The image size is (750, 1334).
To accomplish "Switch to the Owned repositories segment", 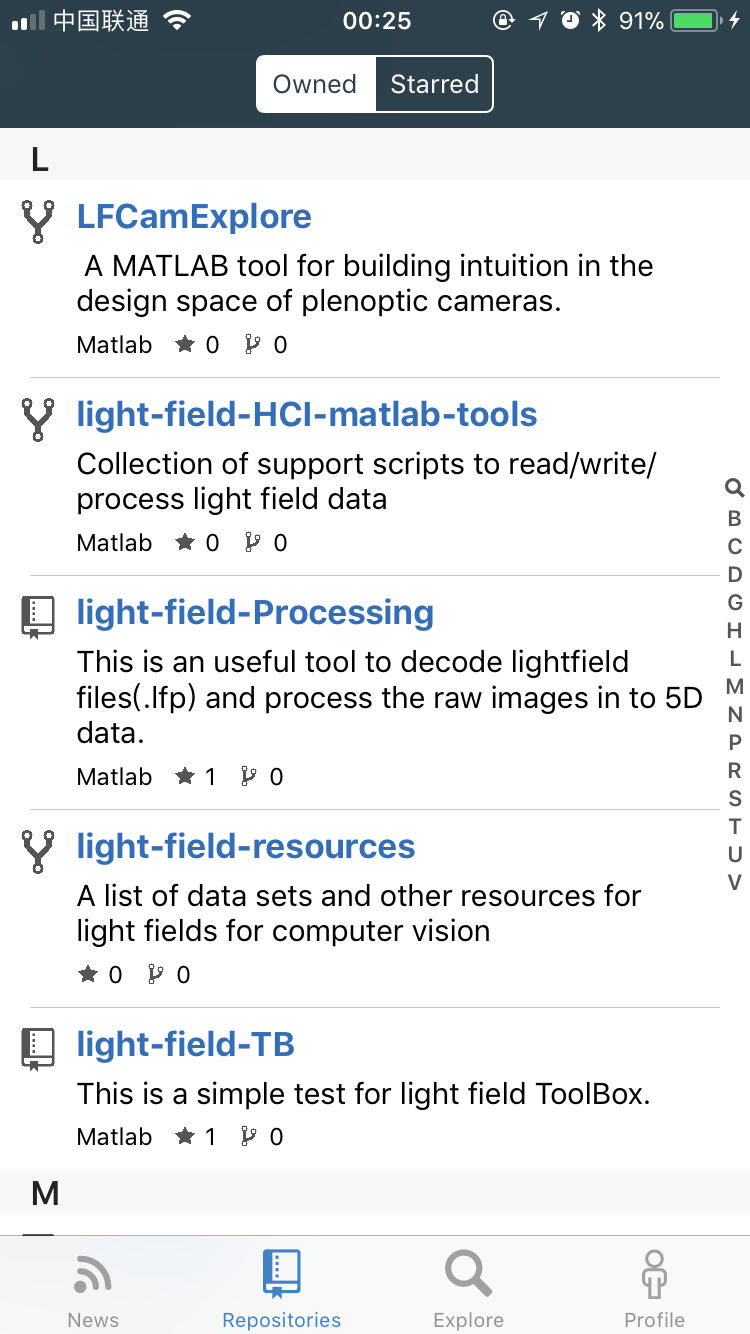I will [x=315, y=84].
